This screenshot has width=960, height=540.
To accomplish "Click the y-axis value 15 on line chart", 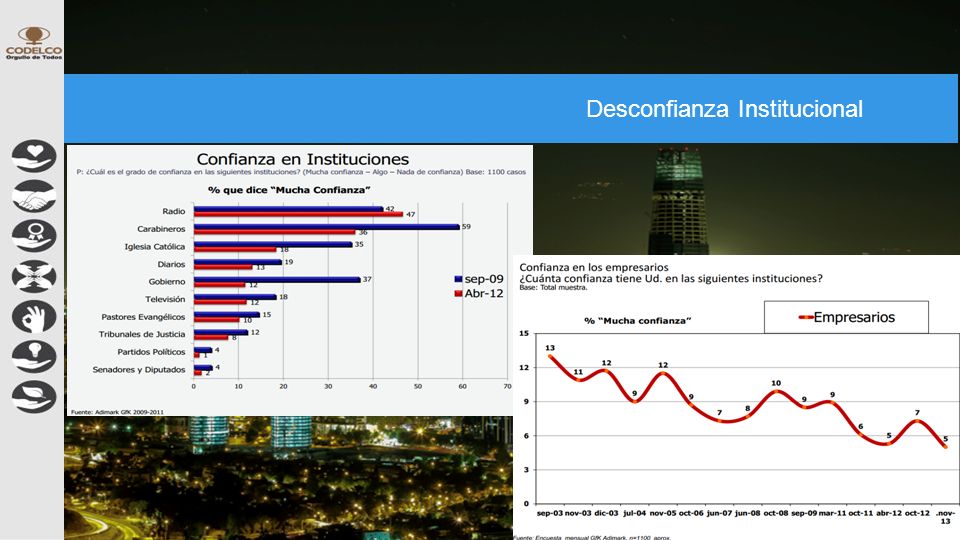I will [523, 334].
